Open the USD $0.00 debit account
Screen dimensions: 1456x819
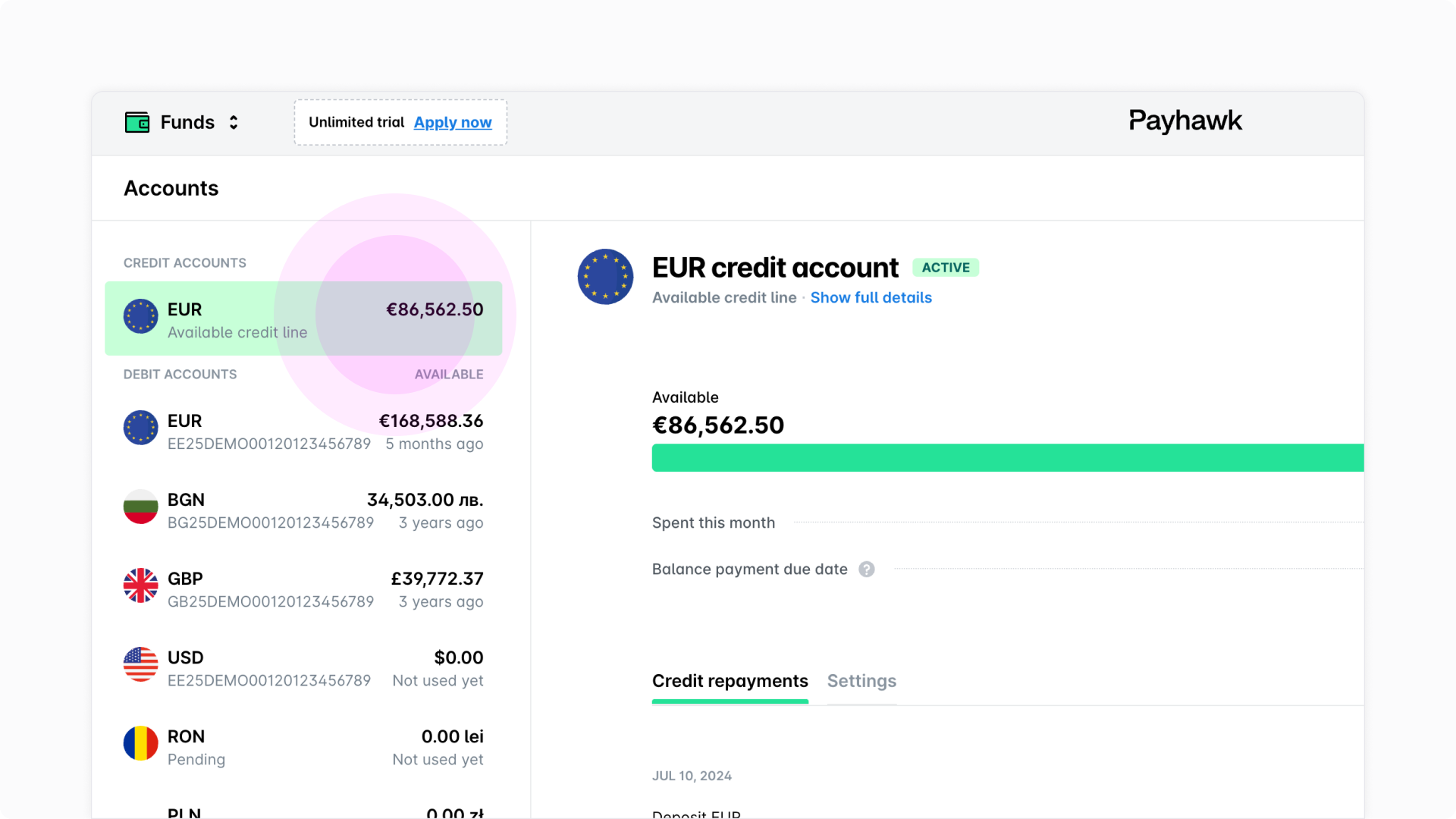(x=303, y=668)
